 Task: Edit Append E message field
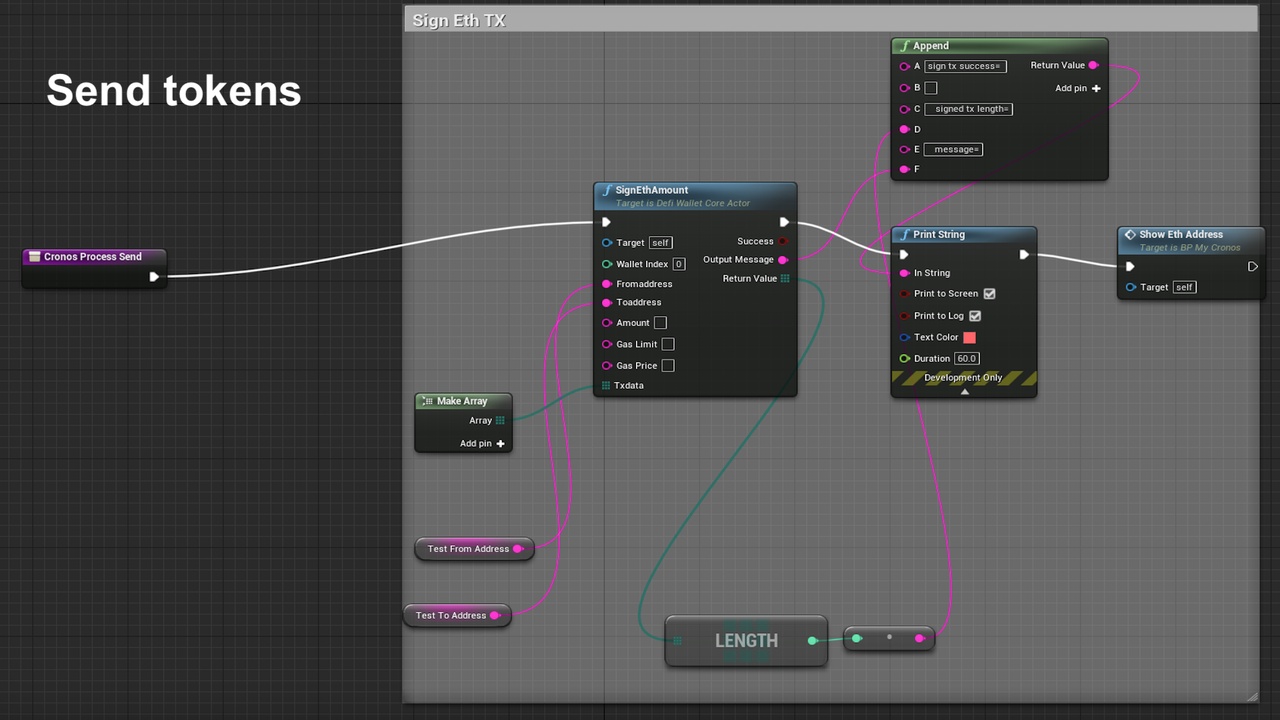tap(953, 149)
